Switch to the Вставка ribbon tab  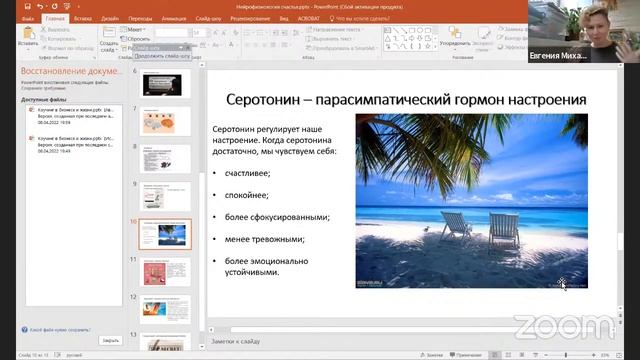(x=83, y=18)
